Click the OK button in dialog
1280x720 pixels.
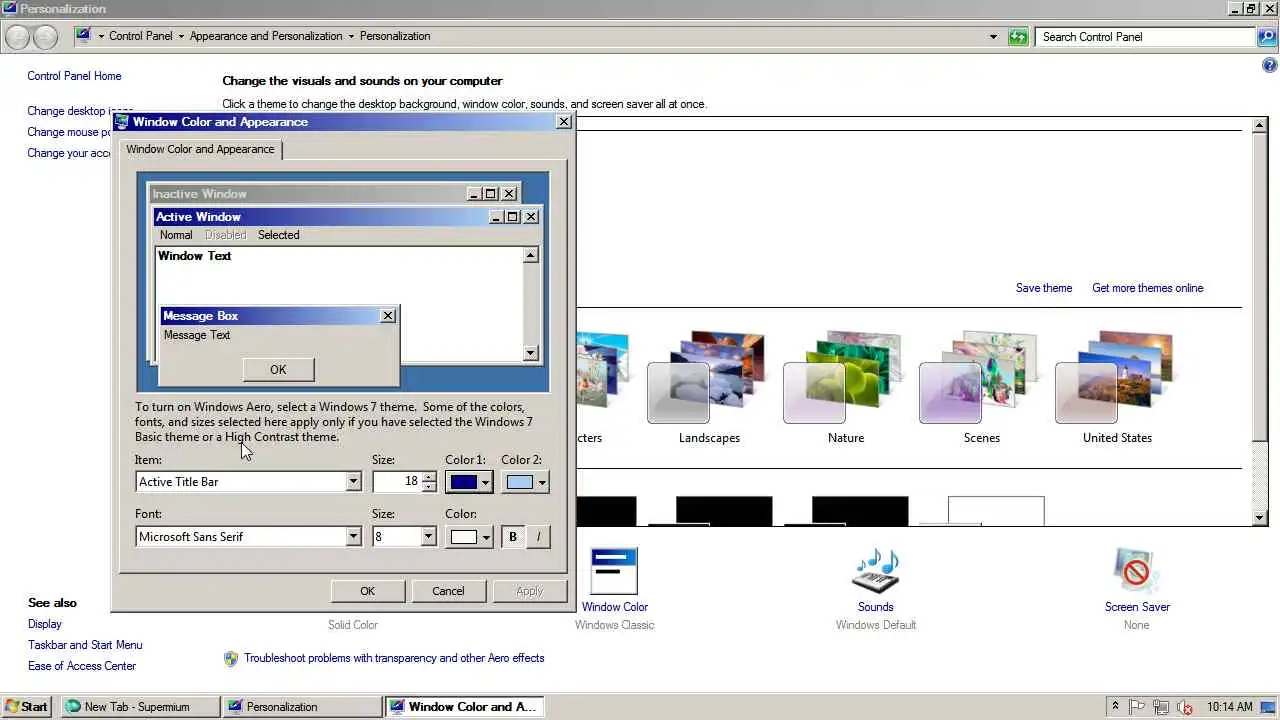367,591
